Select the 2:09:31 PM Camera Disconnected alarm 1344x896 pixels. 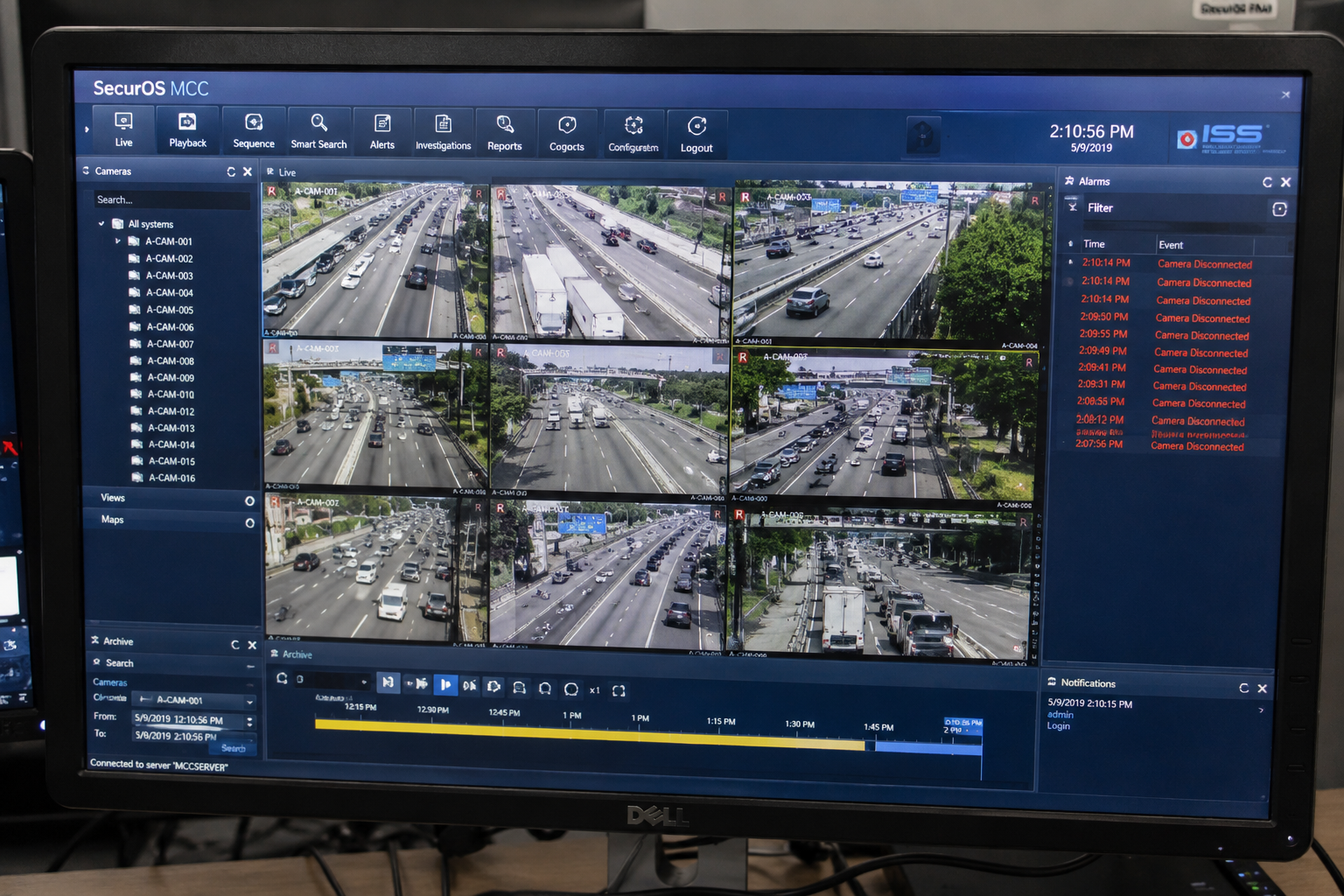click(x=1163, y=385)
